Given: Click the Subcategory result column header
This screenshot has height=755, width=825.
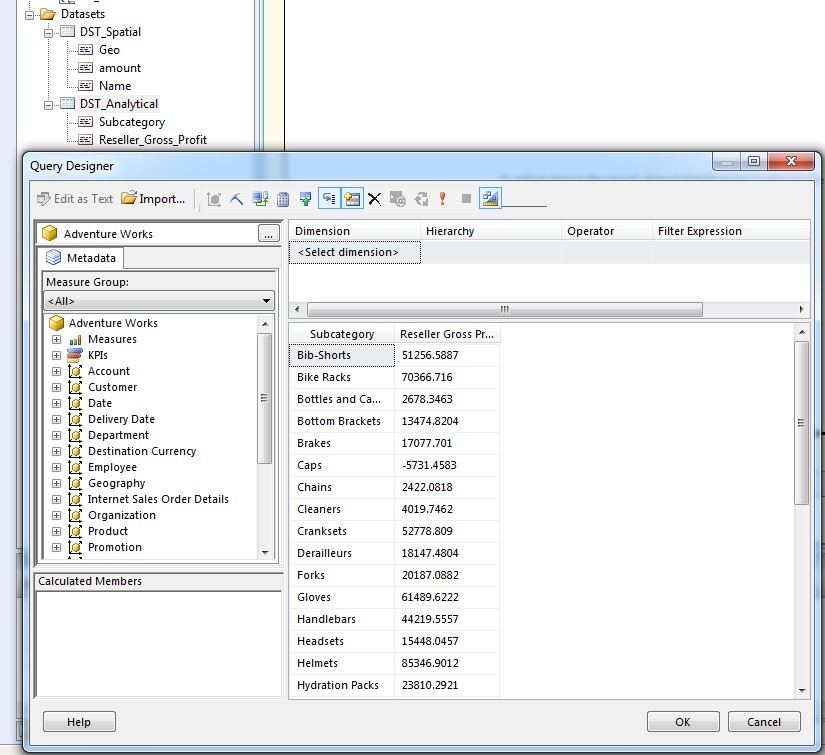Looking at the screenshot, I should [342, 334].
